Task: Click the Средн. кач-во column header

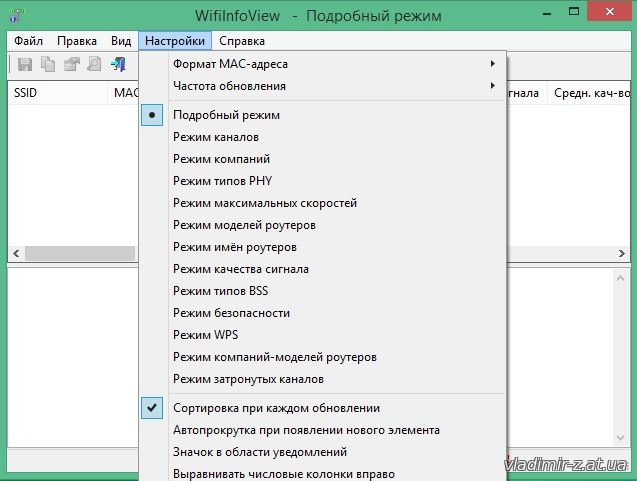Action: [589, 93]
